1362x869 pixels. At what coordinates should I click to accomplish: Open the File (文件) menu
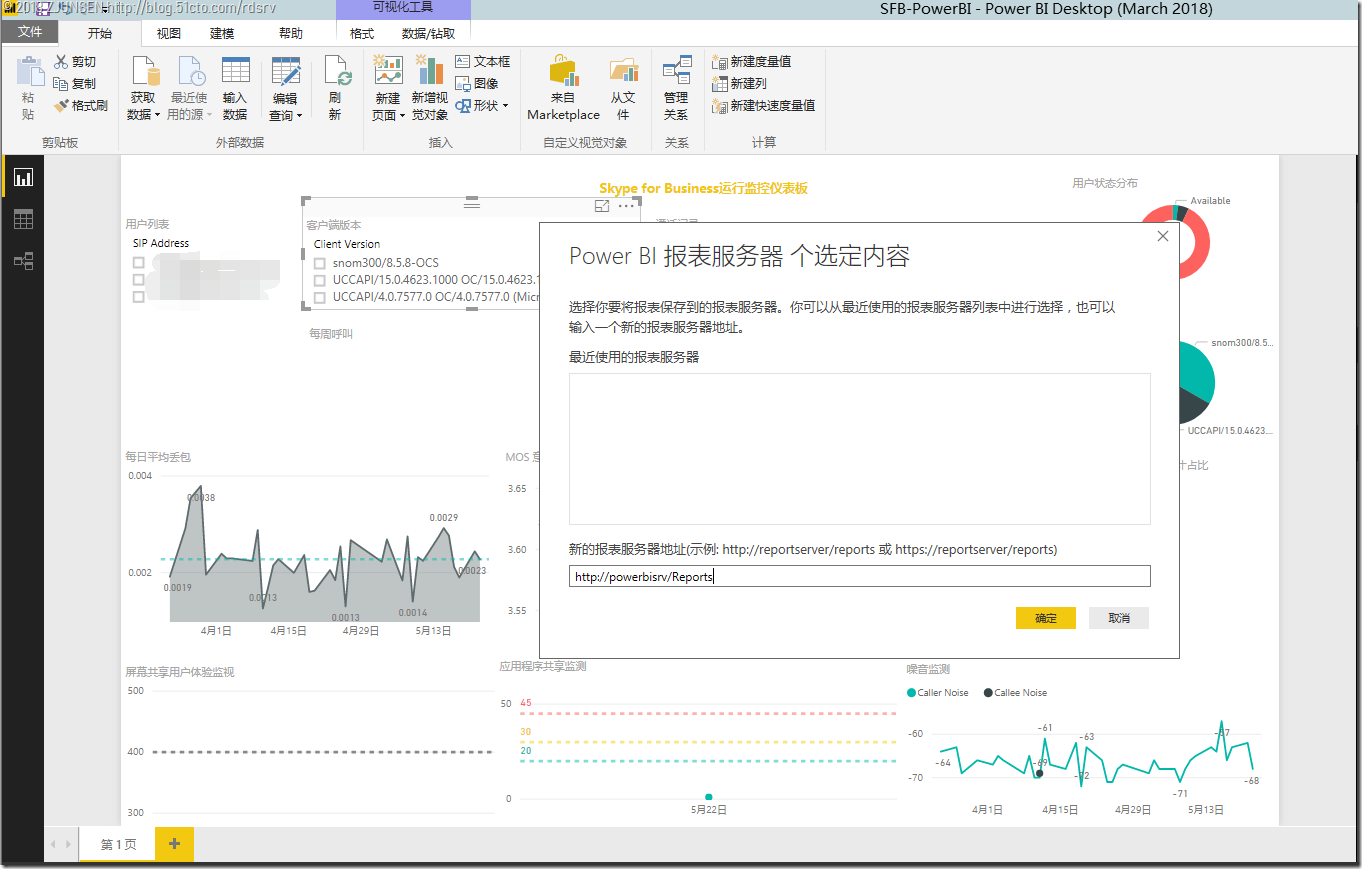point(30,32)
